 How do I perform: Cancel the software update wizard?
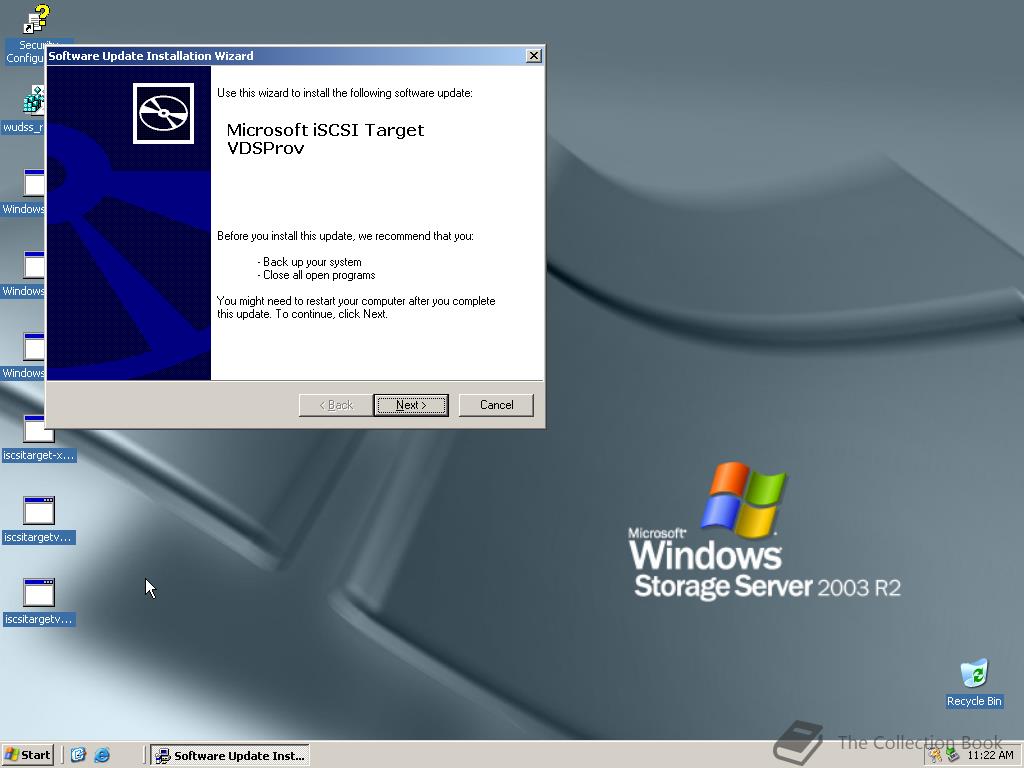click(x=496, y=405)
